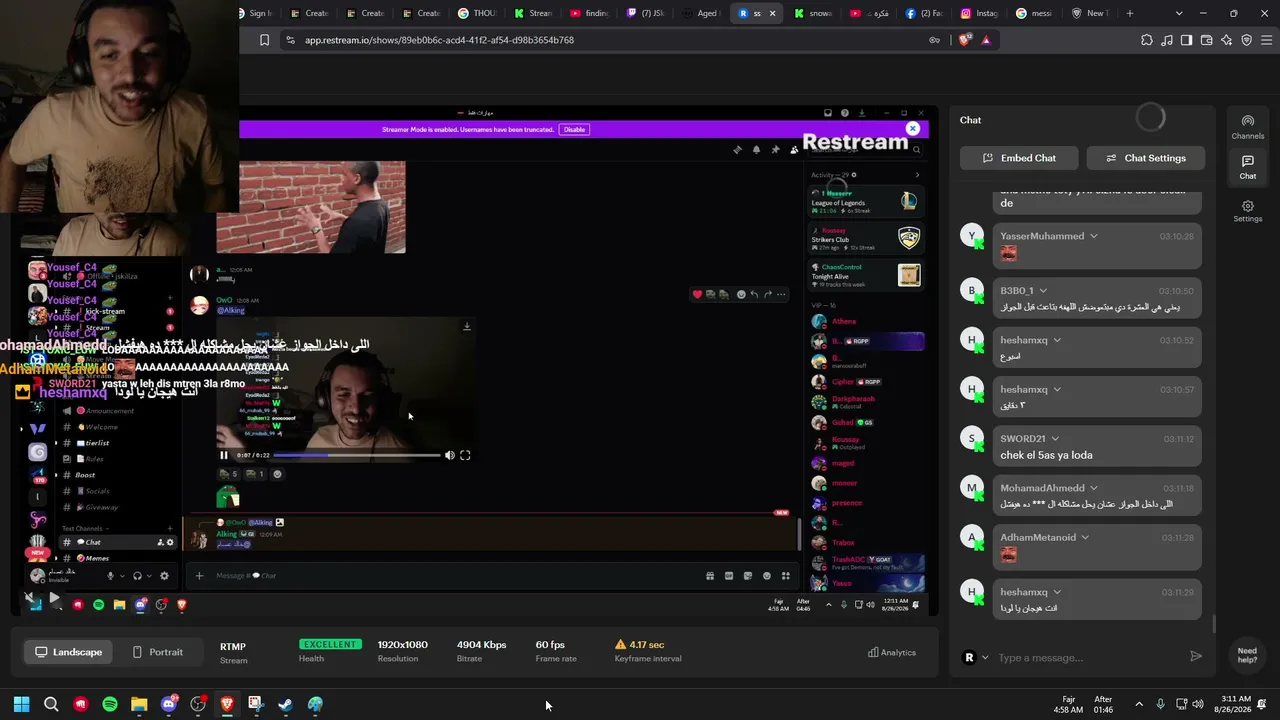Image resolution: width=1280 pixels, height=720 pixels.
Task: Open the Brave Shields icon in the address bar
Action: pos(964,40)
